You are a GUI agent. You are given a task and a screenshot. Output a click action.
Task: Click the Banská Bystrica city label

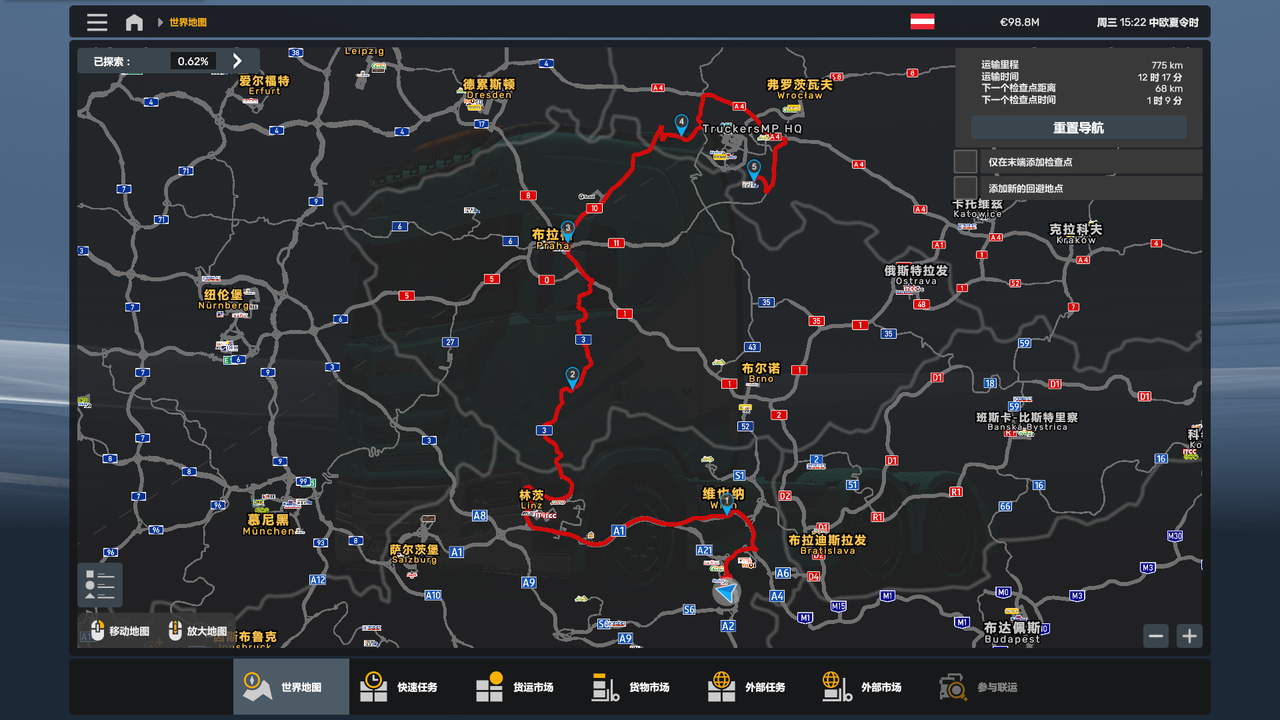click(x=1028, y=422)
